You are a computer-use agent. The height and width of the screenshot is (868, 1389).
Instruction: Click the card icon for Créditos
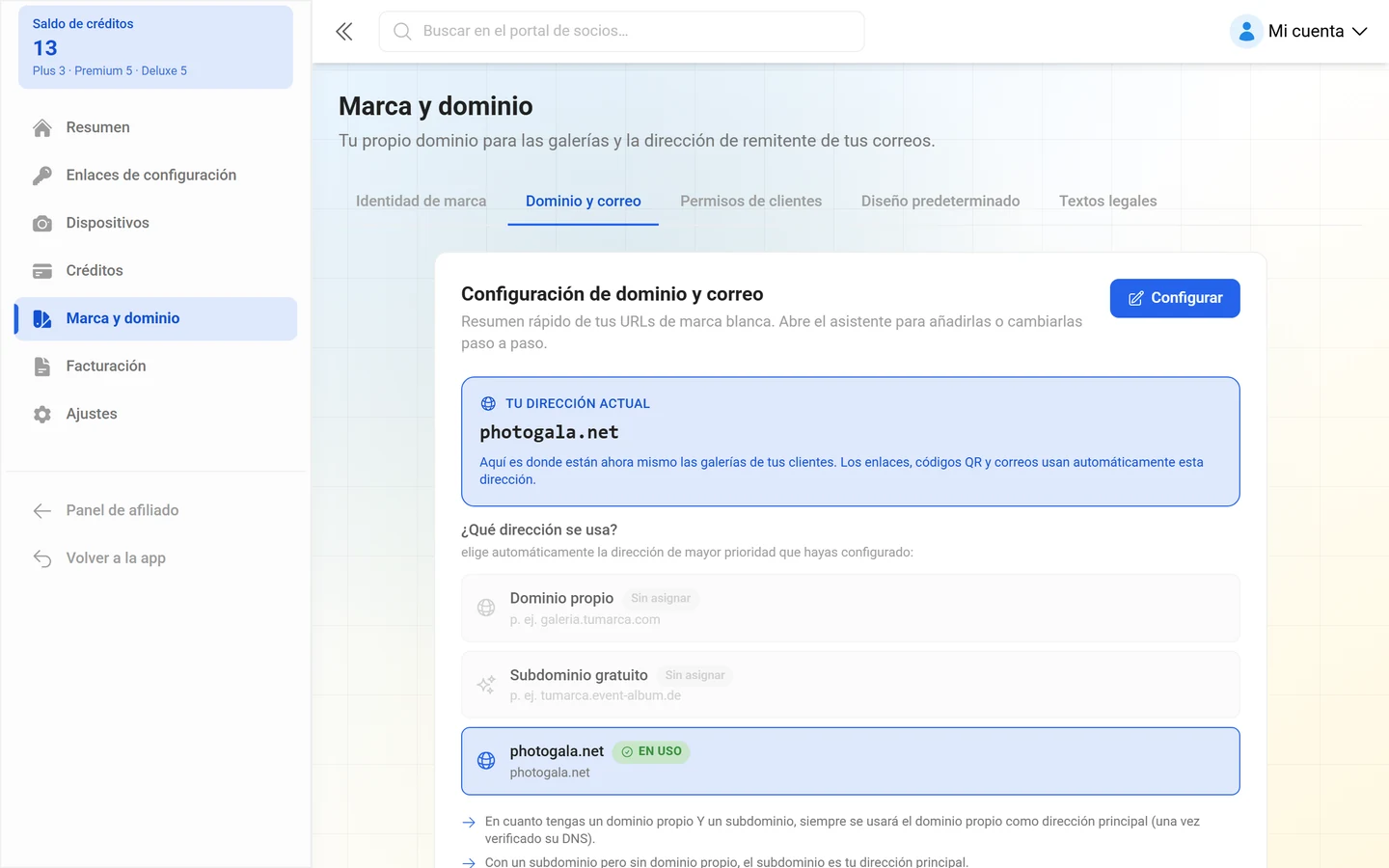42,271
